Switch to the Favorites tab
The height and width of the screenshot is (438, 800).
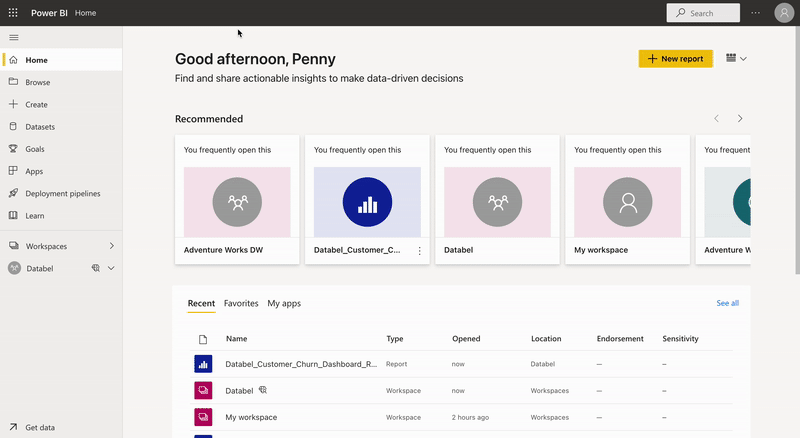[x=241, y=303]
